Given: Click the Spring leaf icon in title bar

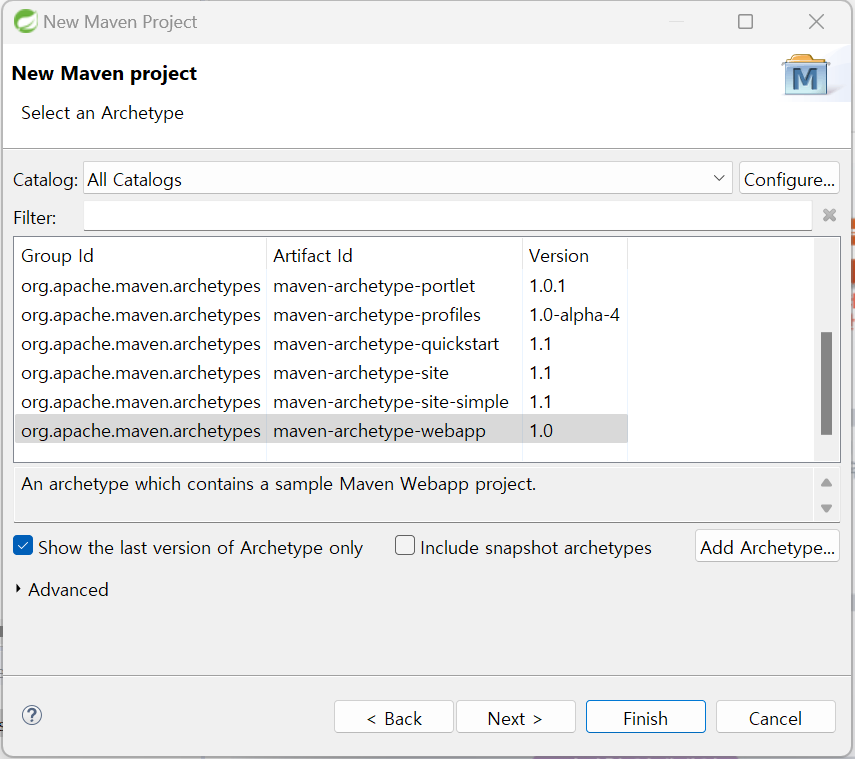Looking at the screenshot, I should tap(26, 22).
